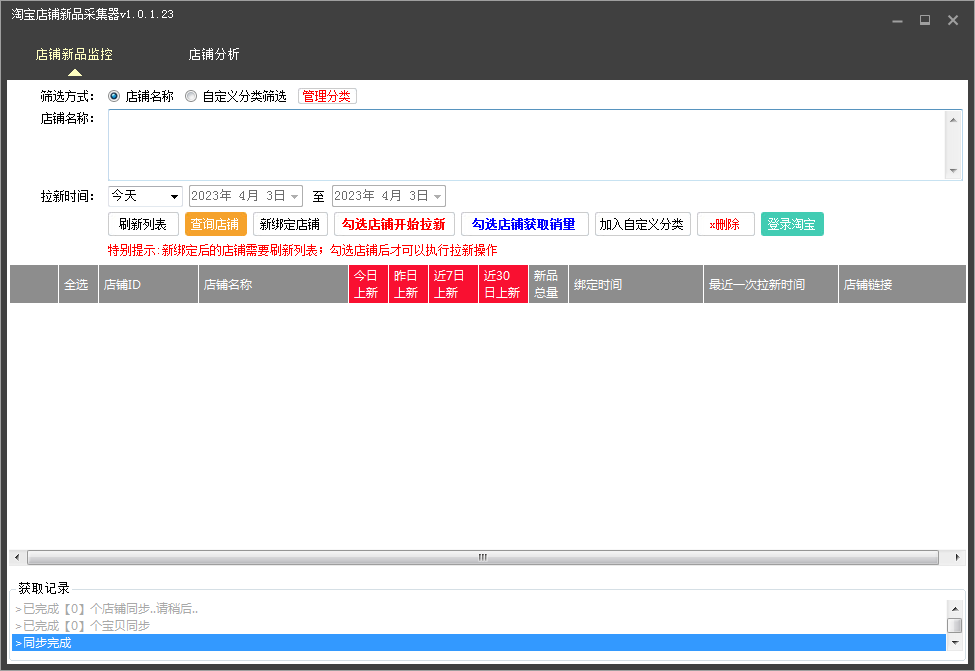The height and width of the screenshot is (671, 975).
Task: Open the 店铺新品监控 tab
Action: click(74, 54)
